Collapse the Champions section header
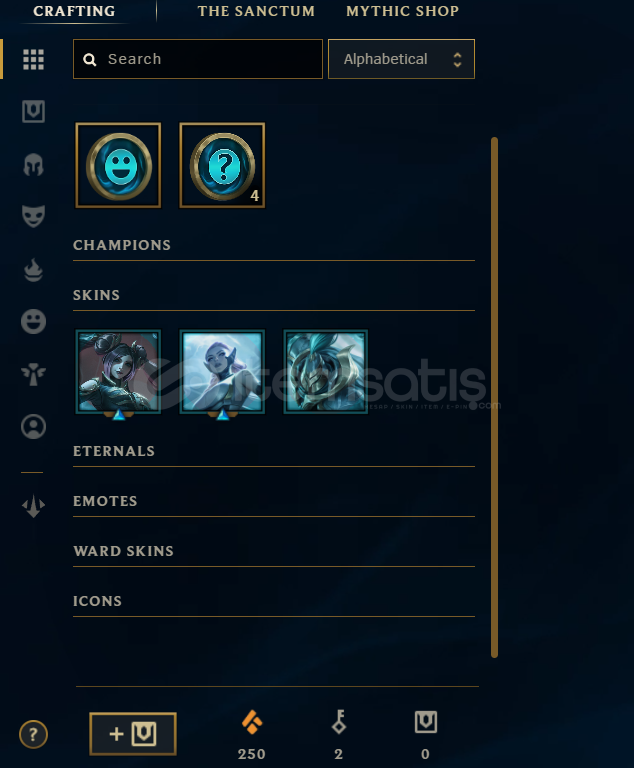Viewport: 634px width, 768px height. pos(122,245)
